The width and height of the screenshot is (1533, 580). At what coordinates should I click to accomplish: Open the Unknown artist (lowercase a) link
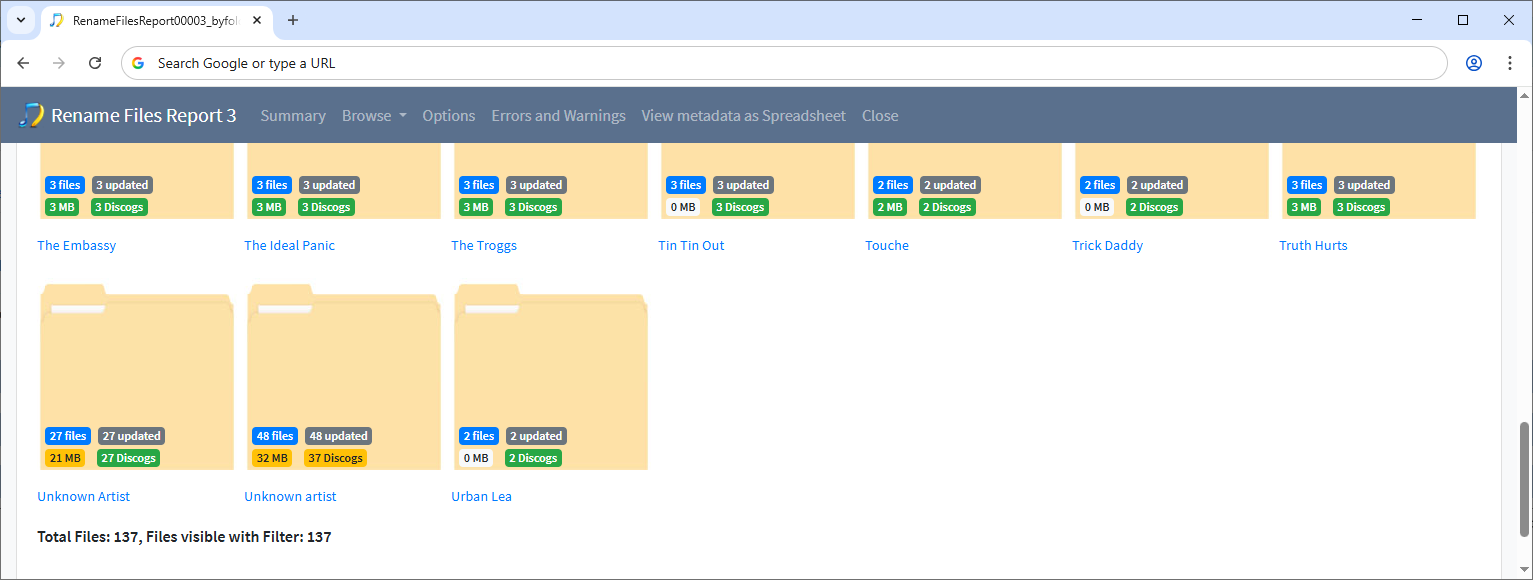coord(290,496)
